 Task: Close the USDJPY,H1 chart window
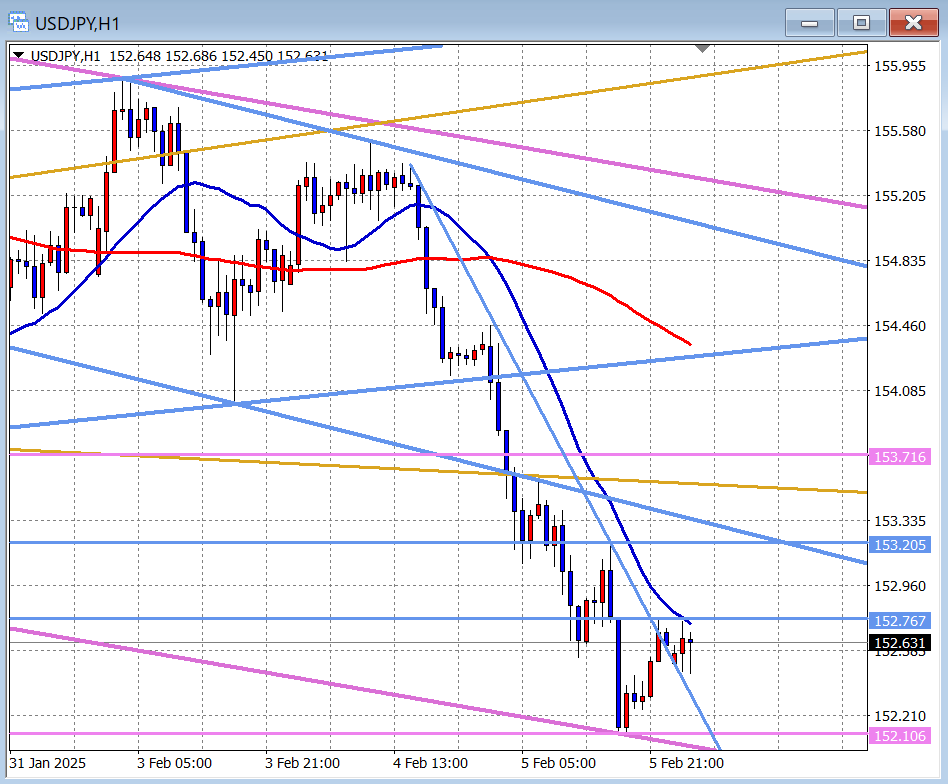(x=913, y=22)
